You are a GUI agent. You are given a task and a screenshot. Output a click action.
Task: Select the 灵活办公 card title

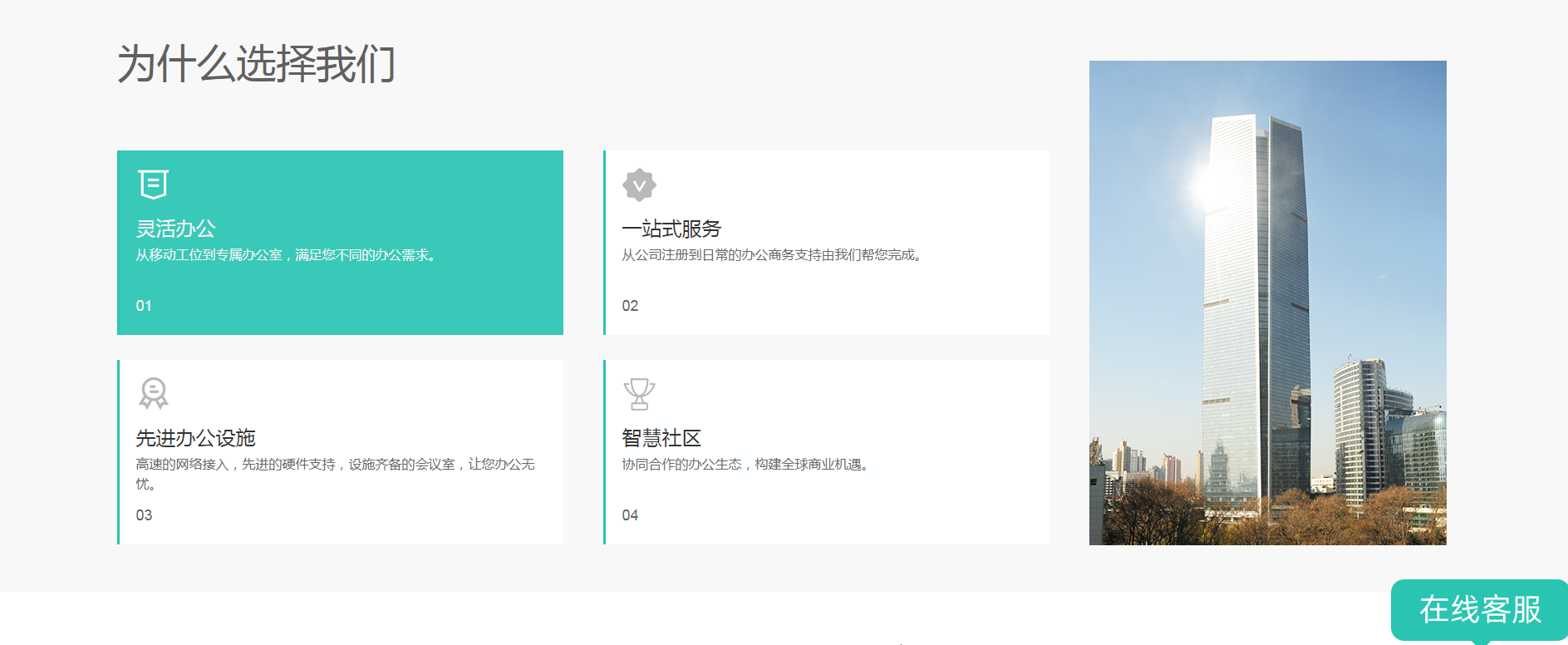pos(176,229)
